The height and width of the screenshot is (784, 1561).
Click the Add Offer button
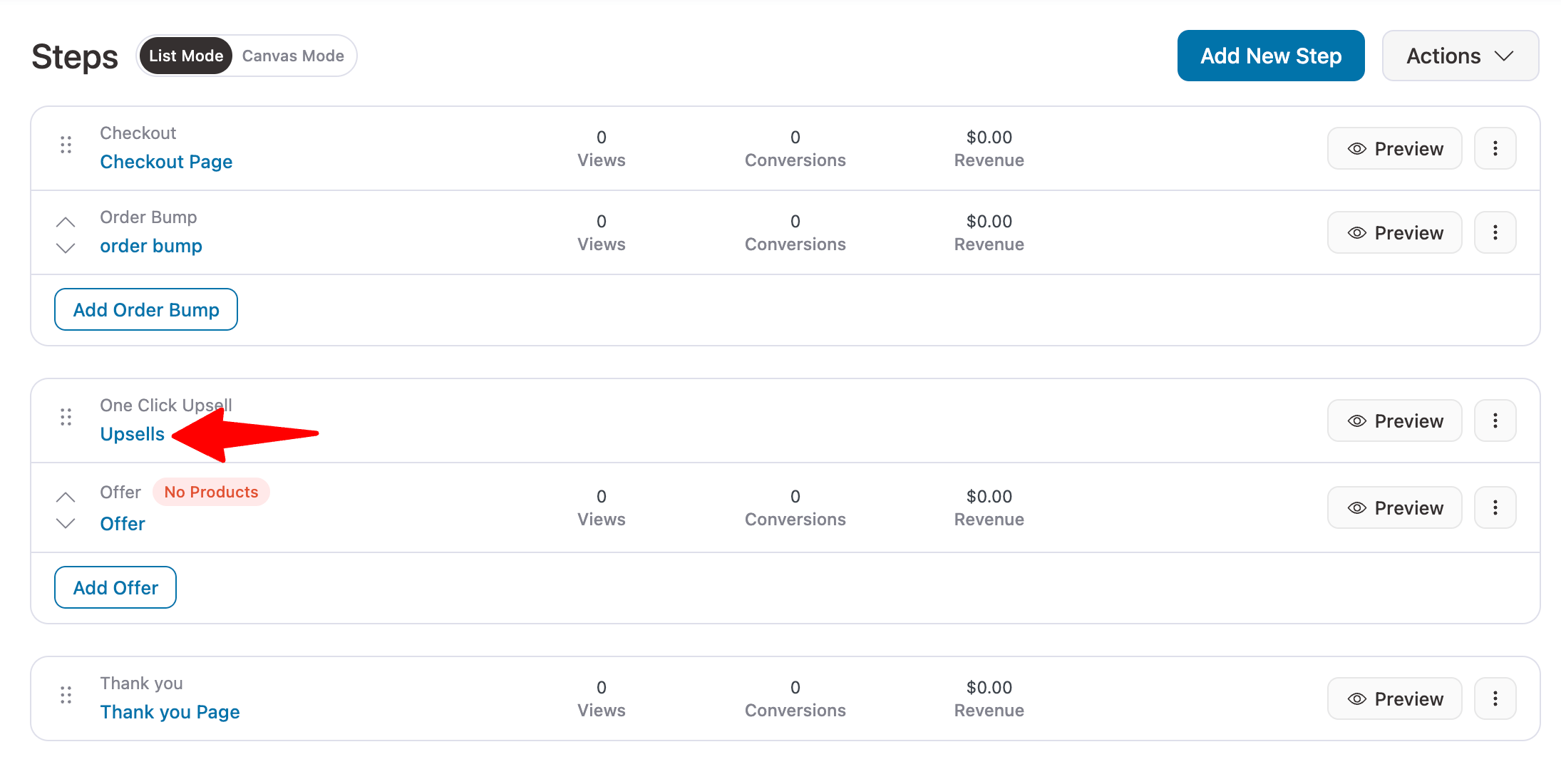click(115, 587)
